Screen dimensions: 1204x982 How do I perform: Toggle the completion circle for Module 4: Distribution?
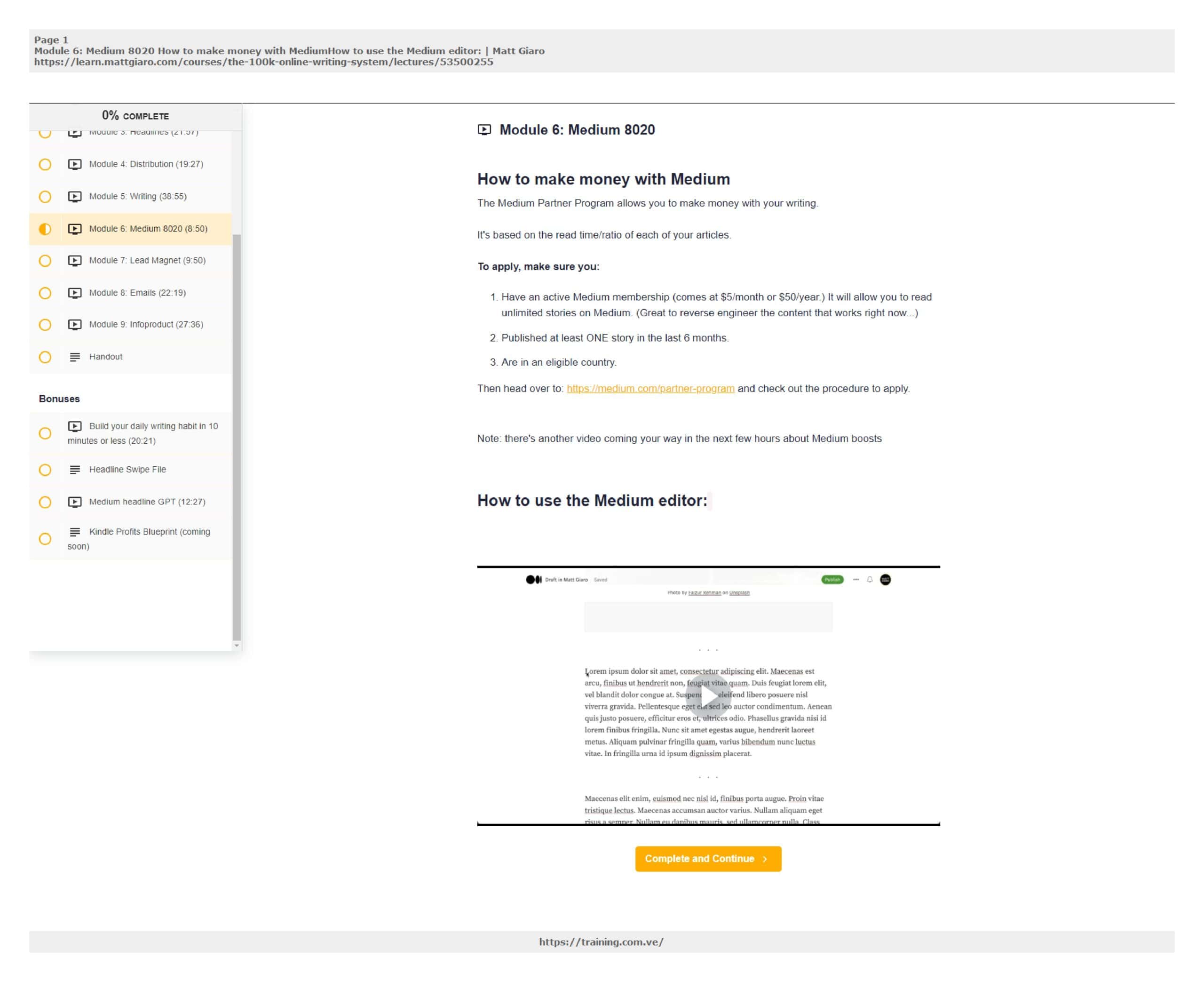[45, 164]
